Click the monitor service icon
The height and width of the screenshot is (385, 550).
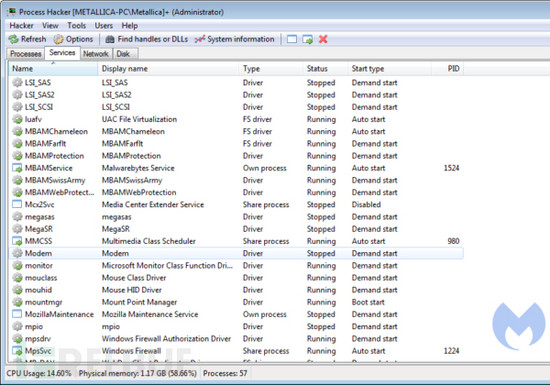point(17,265)
